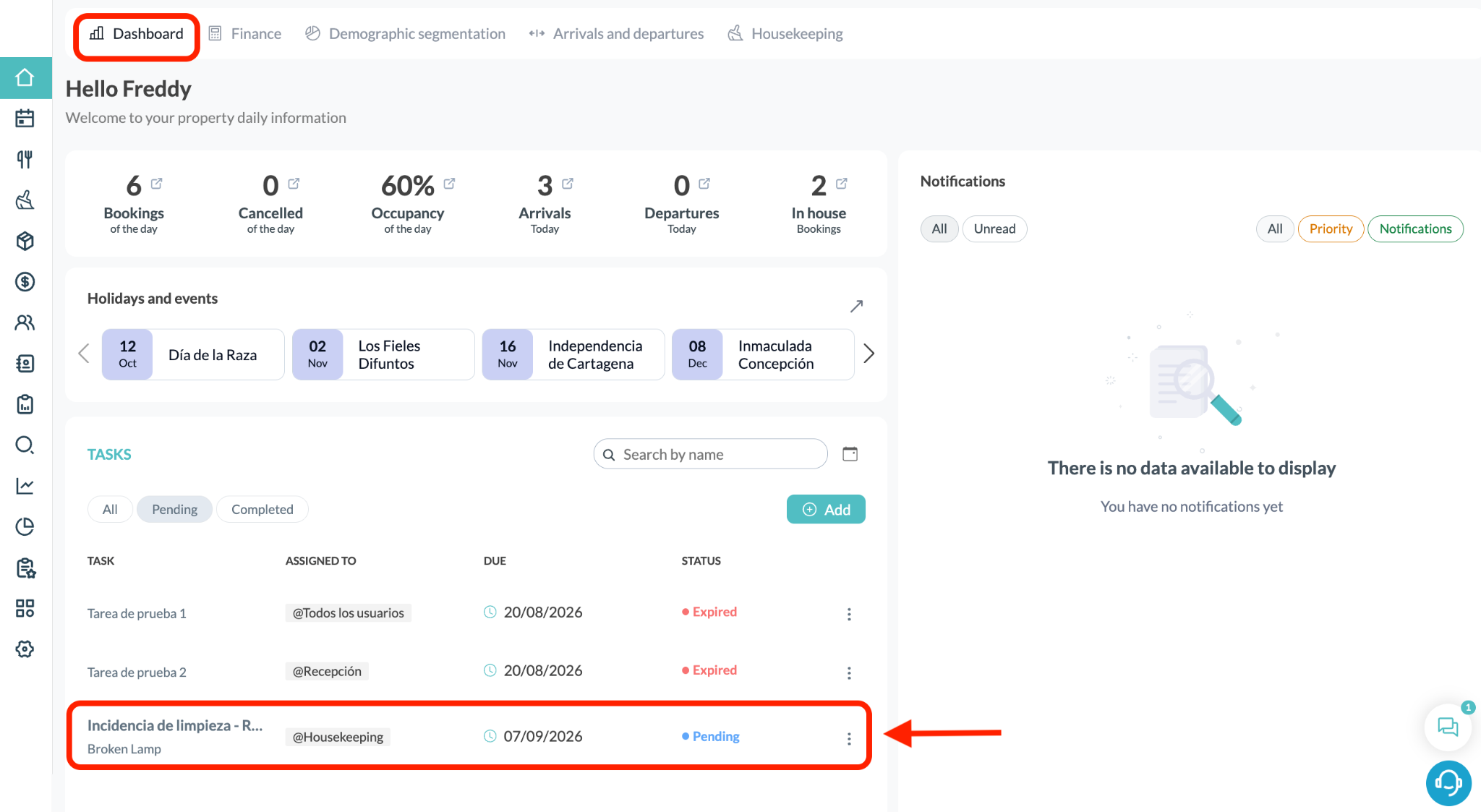Open the Bookings of the day external link icon
This screenshot has width=1481, height=812.
(x=157, y=184)
